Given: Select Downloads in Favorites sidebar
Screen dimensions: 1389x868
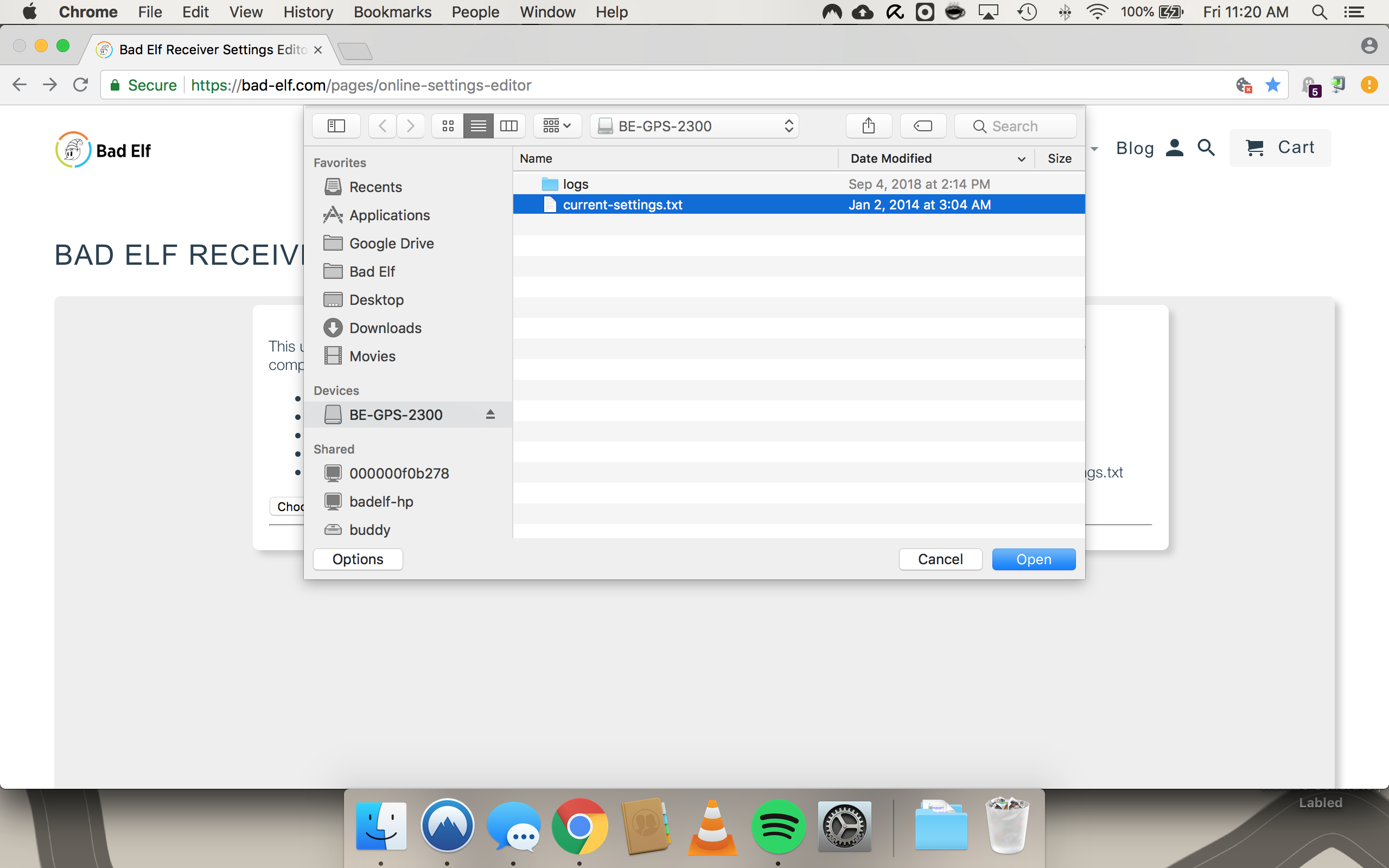Looking at the screenshot, I should click(x=385, y=328).
